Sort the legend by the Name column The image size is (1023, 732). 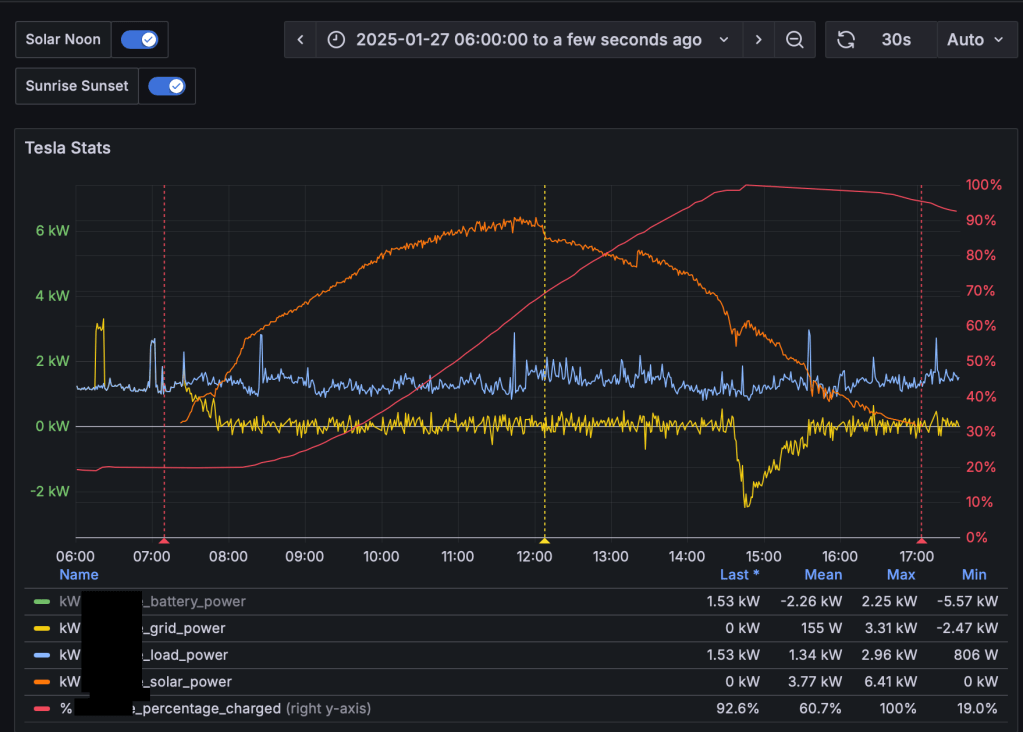tap(79, 575)
